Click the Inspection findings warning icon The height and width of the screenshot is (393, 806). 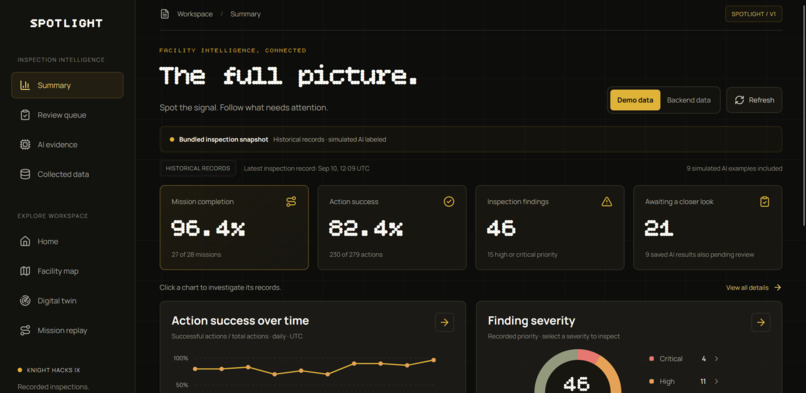607,202
